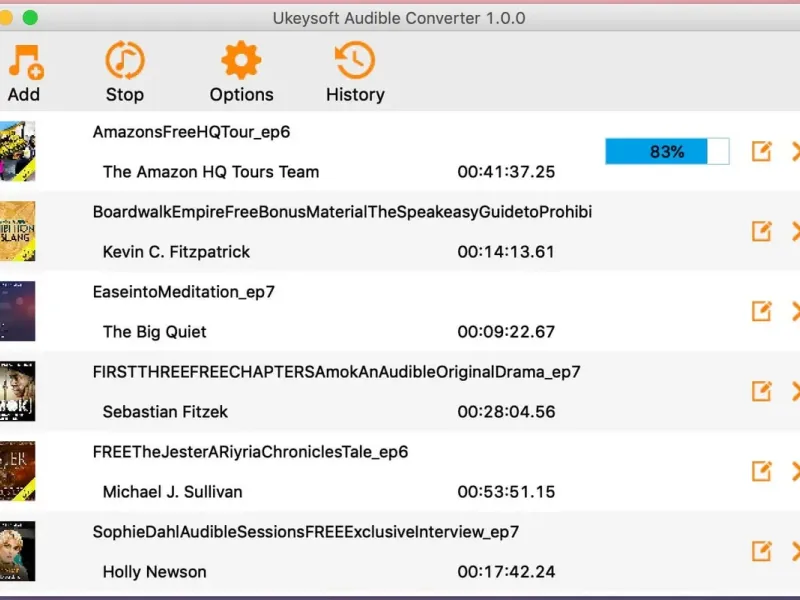The height and width of the screenshot is (600, 800).
Task: Click author Holly Newson
Action: coord(155,572)
